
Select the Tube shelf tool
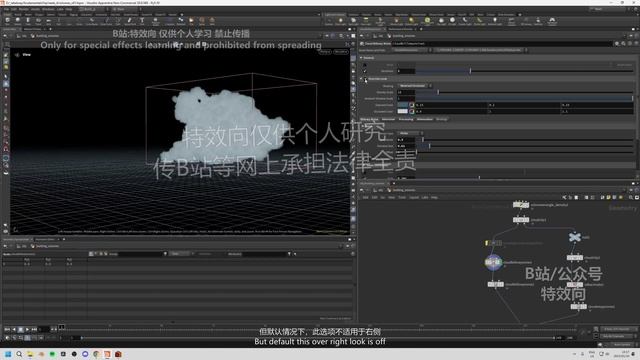28,20
